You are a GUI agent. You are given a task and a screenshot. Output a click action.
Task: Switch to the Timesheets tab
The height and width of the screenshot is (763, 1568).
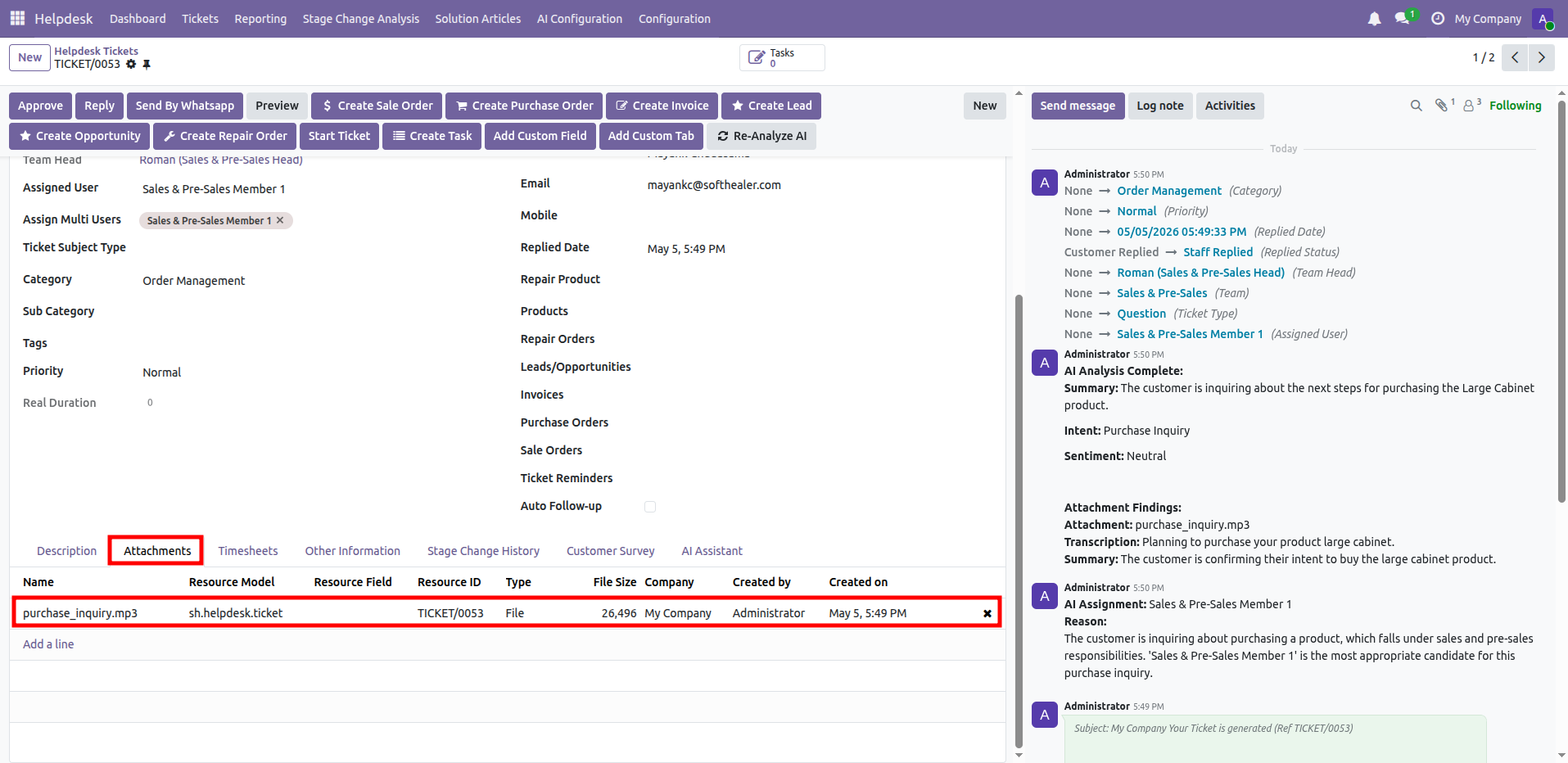(x=247, y=551)
